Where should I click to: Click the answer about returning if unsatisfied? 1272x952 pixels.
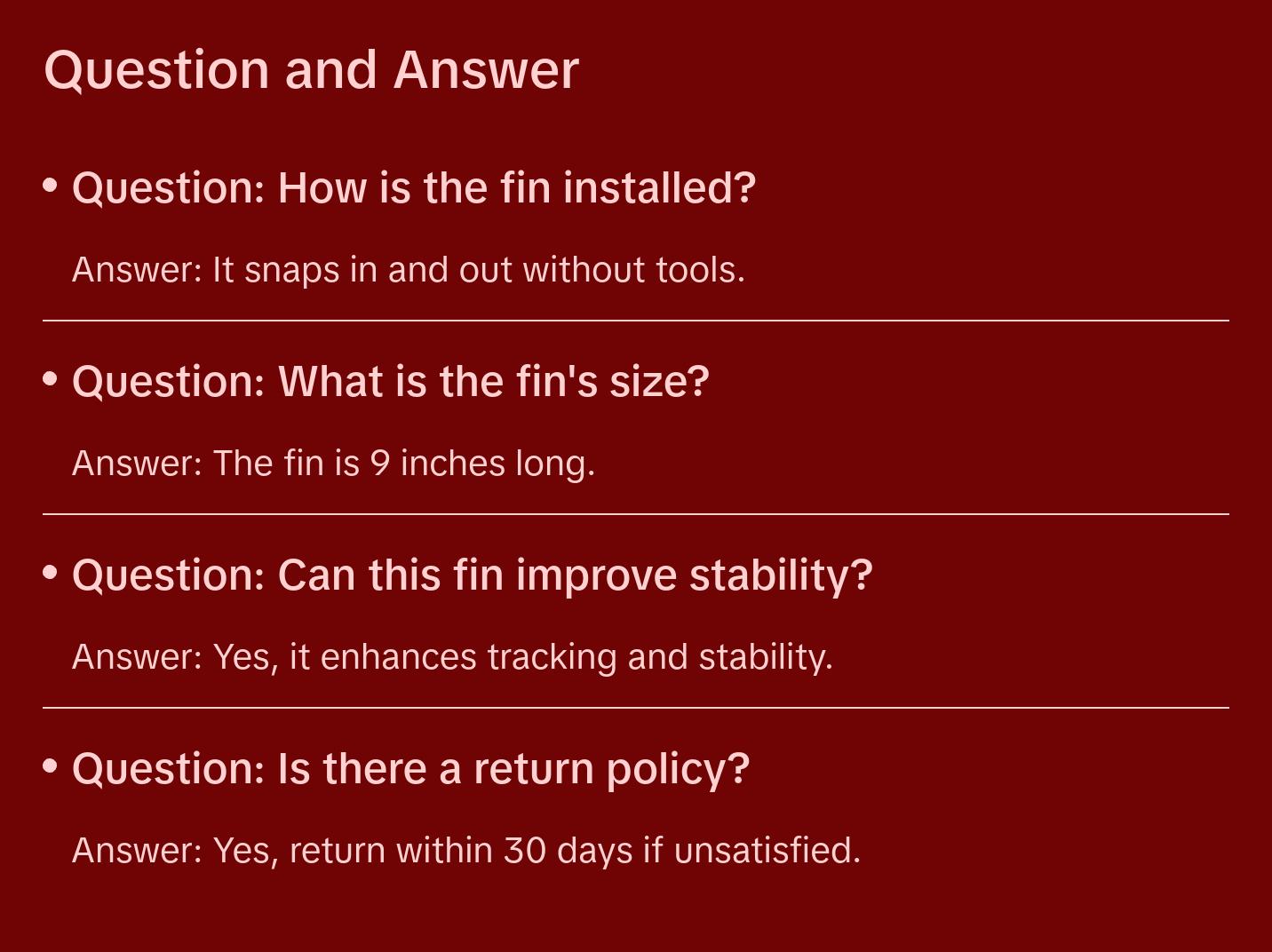tap(466, 851)
